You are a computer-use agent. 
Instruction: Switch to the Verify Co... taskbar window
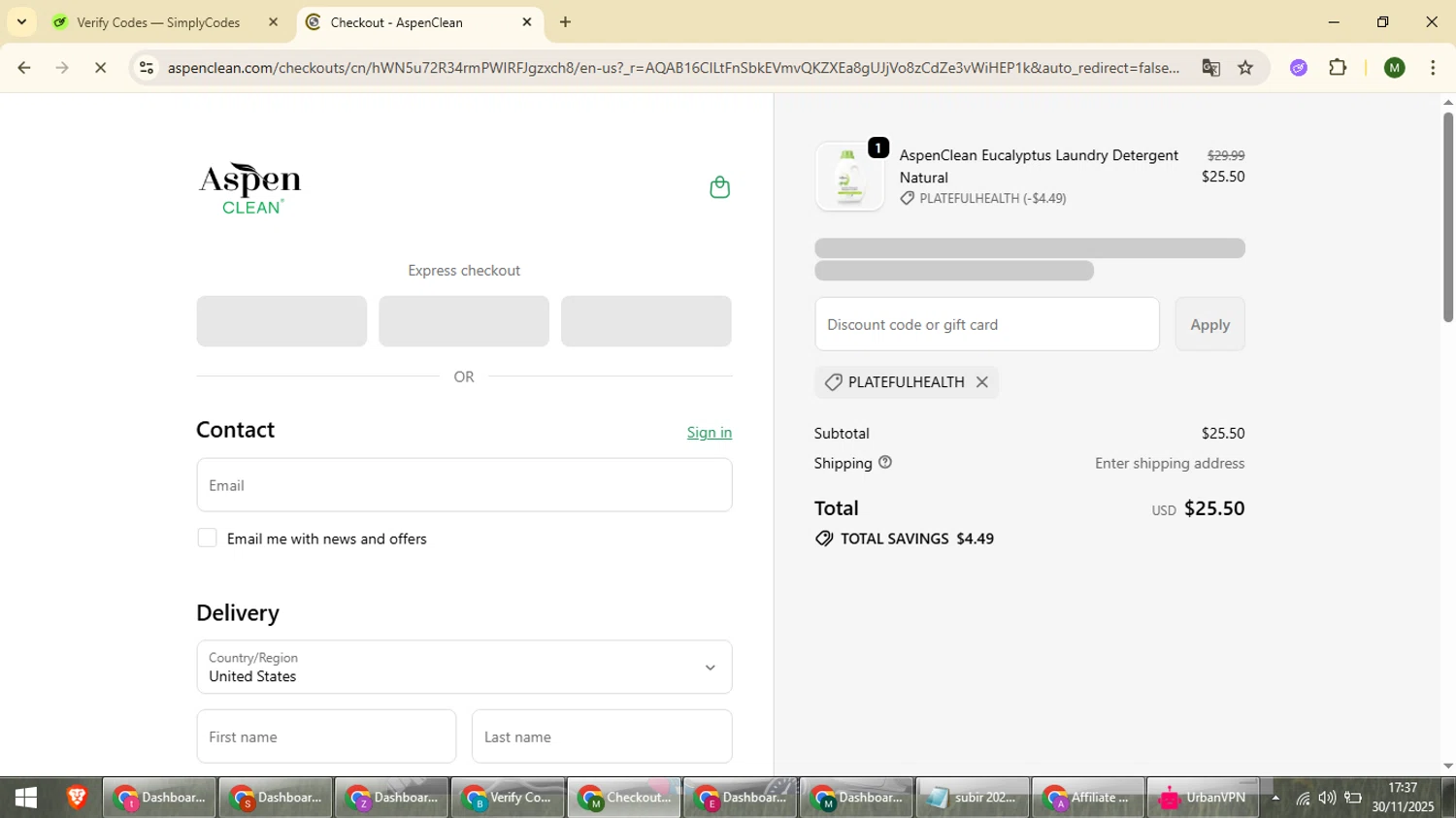(508, 798)
